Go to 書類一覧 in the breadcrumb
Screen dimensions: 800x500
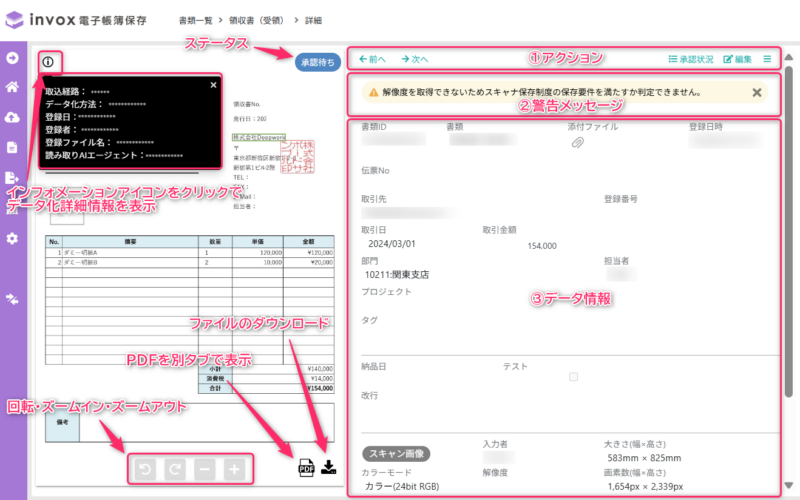click(x=199, y=20)
